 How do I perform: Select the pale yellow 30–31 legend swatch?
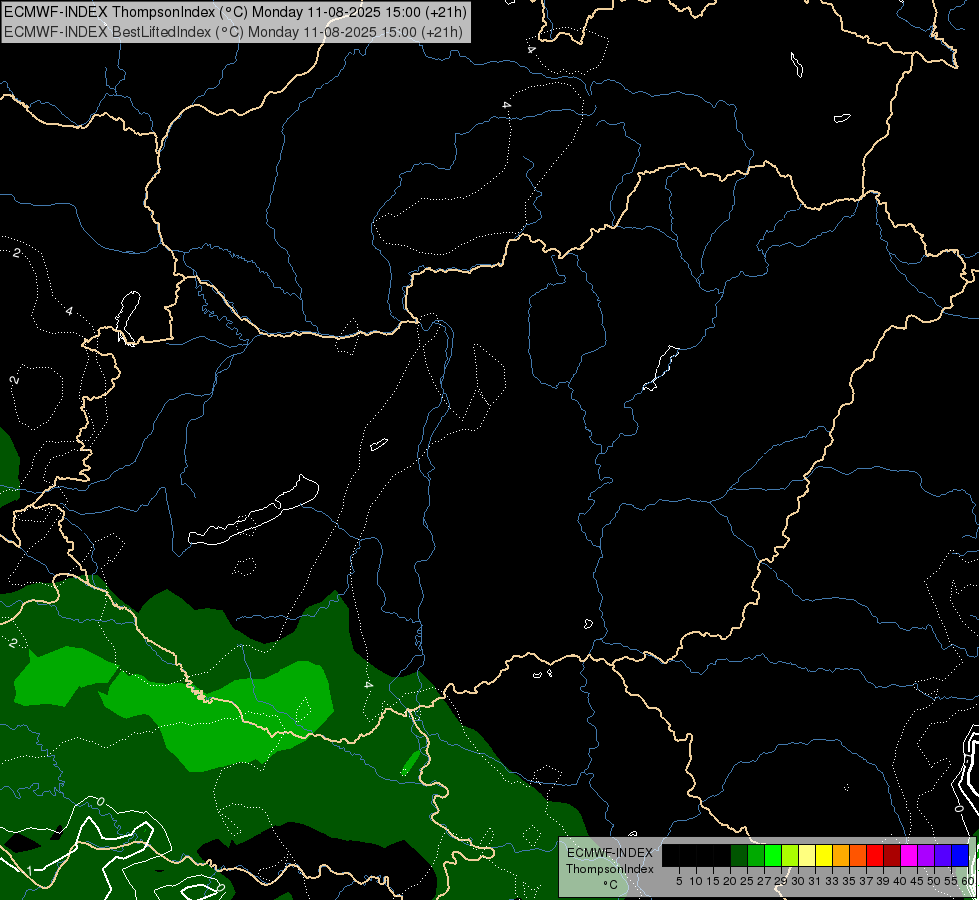tap(807, 855)
